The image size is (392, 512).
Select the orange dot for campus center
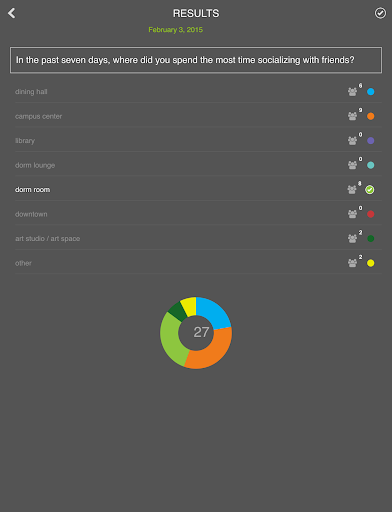371,116
